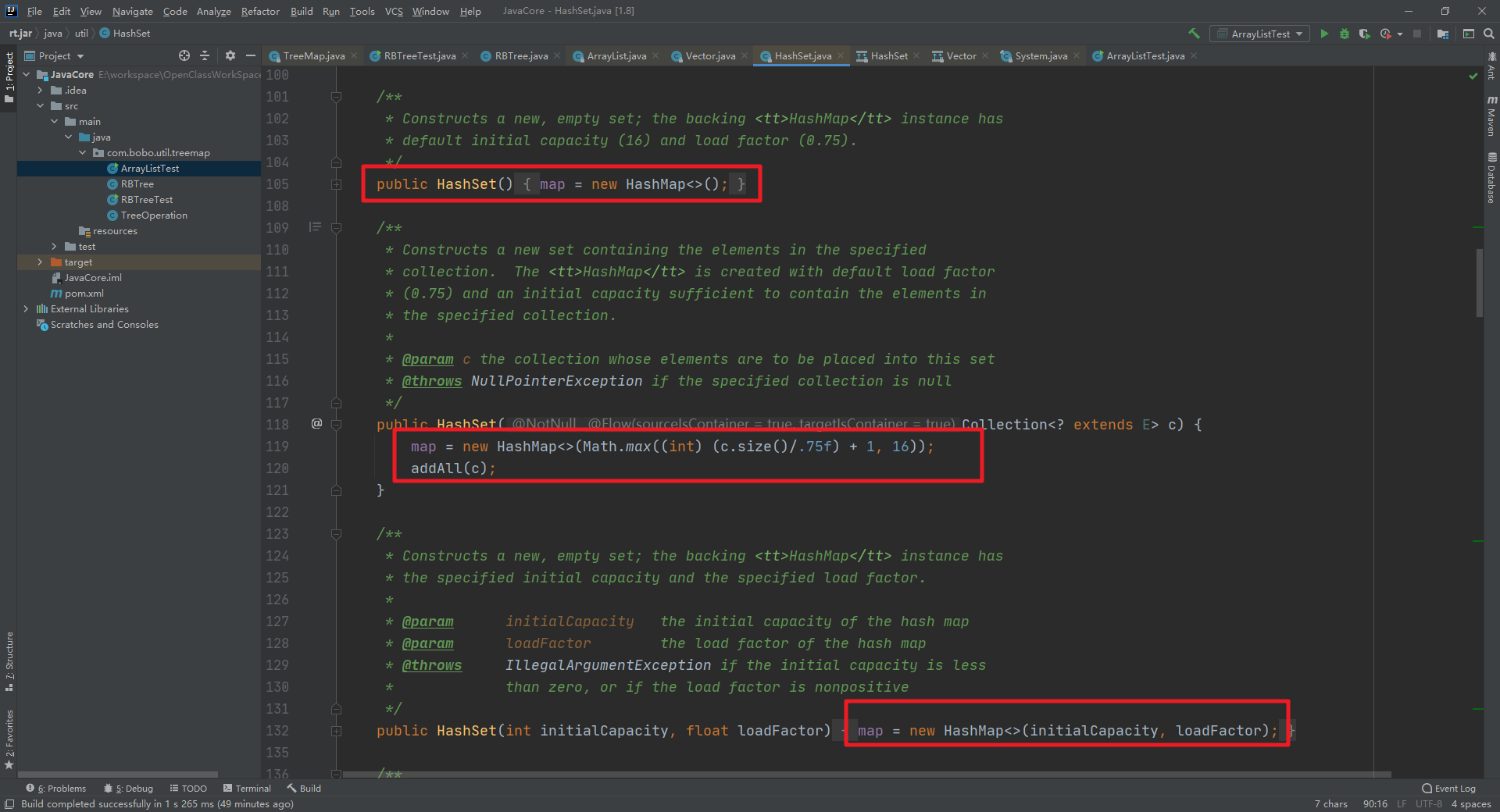
Task: Toggle the 1: Project tool window stripe
Action: coord(9,77)
